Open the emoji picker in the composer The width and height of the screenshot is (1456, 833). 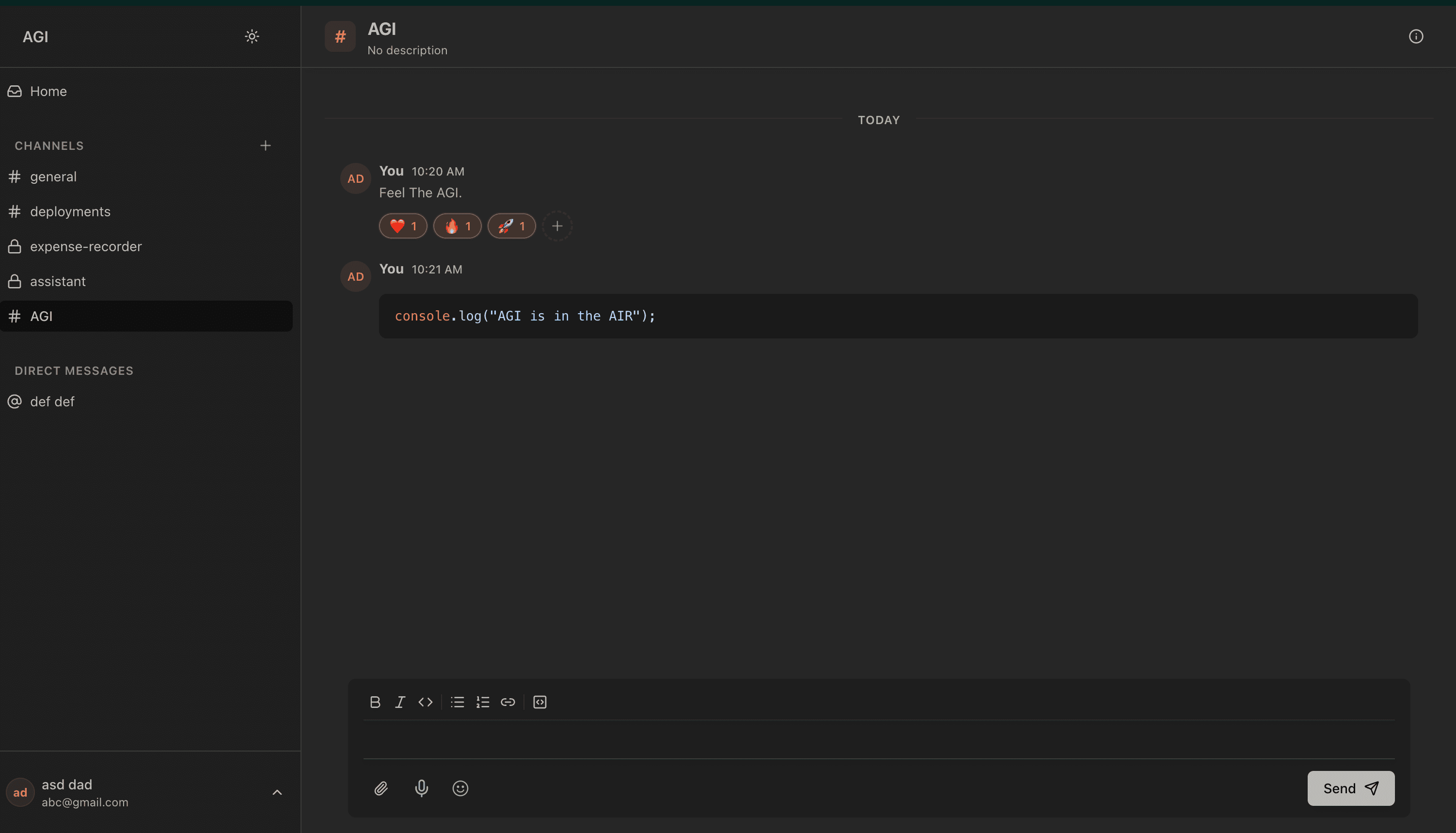[x=460, y=788]
